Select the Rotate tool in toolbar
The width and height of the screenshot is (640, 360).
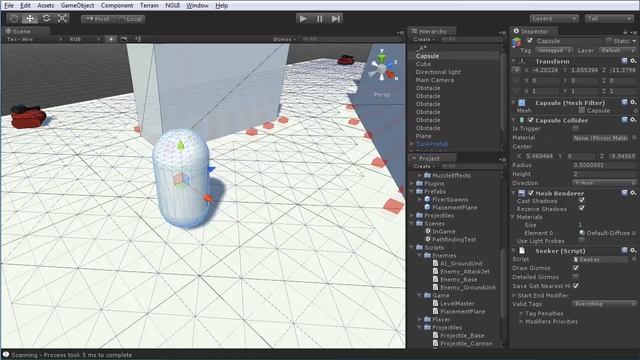pos(46,18)
